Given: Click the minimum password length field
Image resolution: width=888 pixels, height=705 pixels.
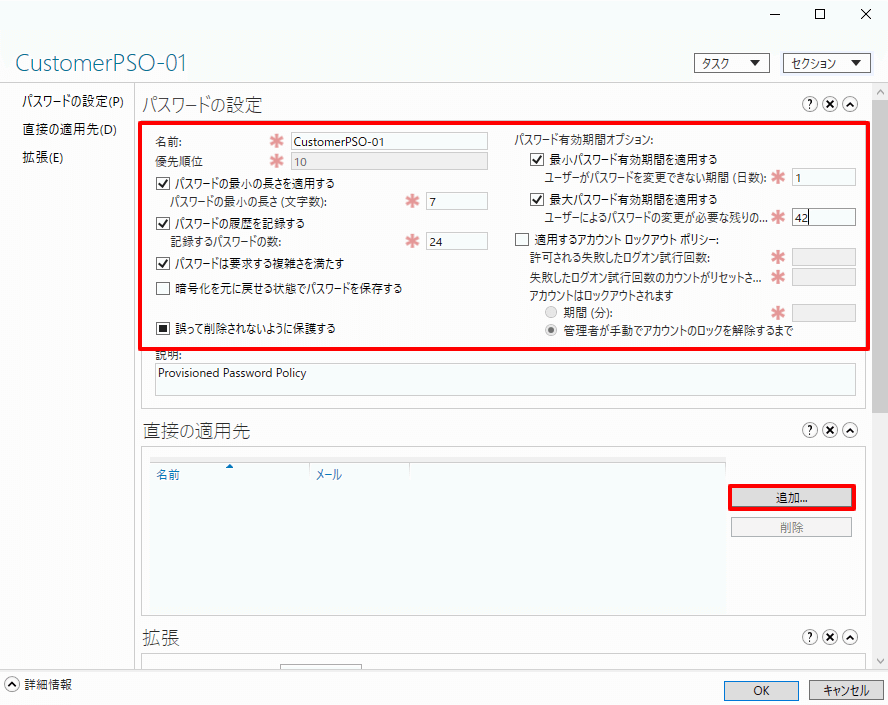Looking at the screenshot, I should click(x=456, y=202).
